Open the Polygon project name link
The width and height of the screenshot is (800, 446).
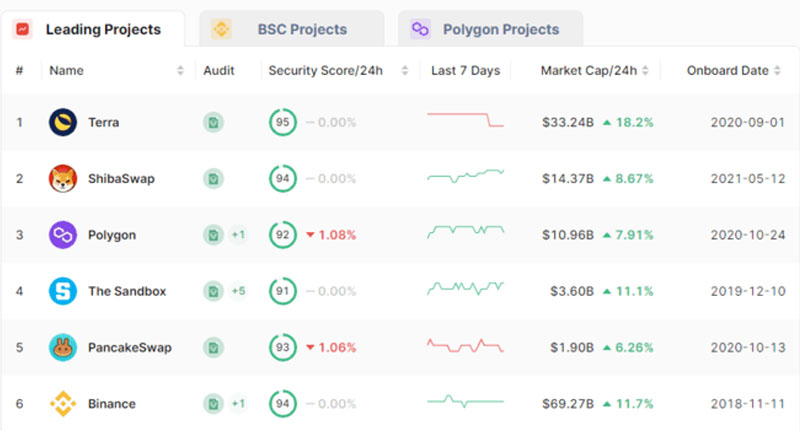tap(112, 235)
